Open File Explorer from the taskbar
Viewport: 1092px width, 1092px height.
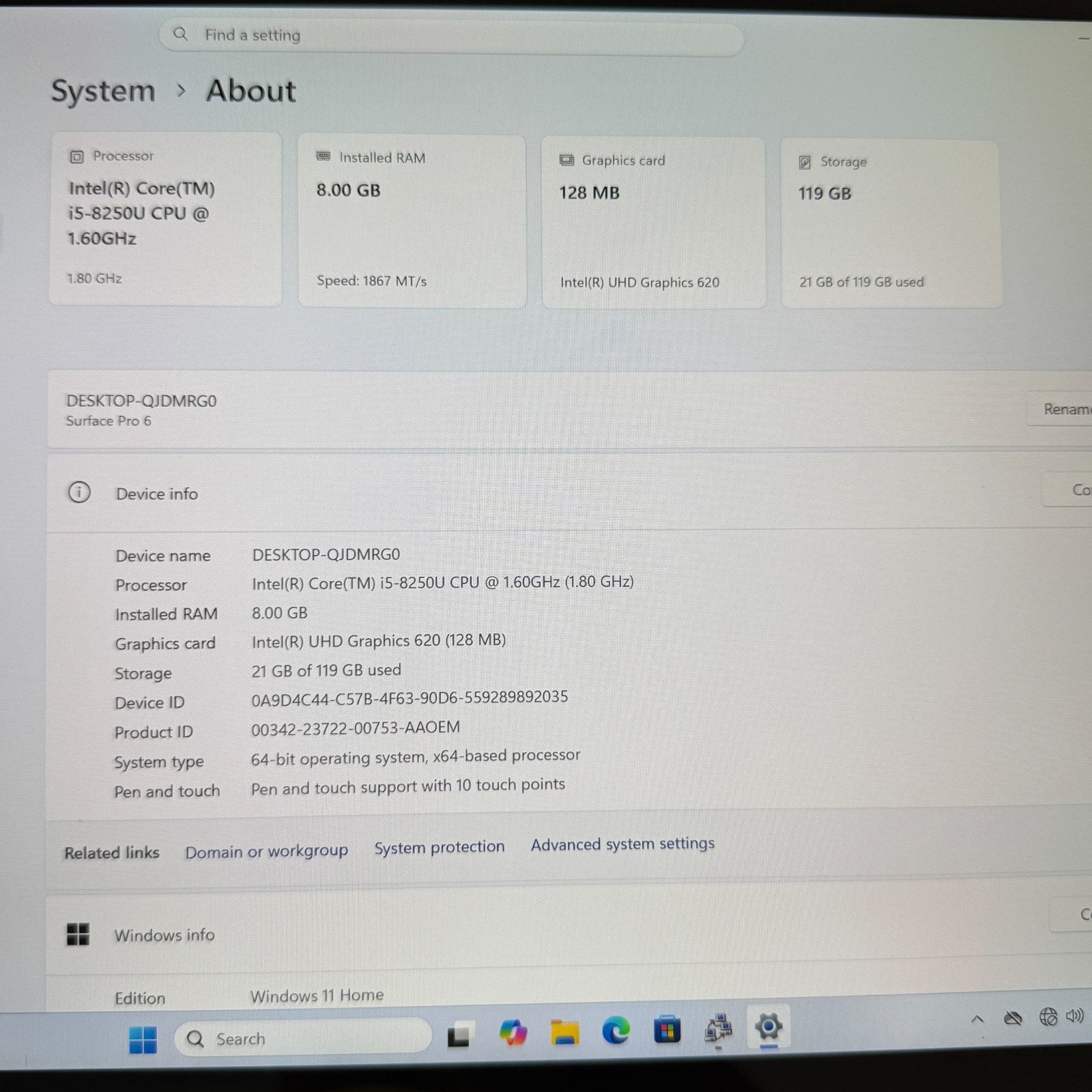tap(564, 1032)
